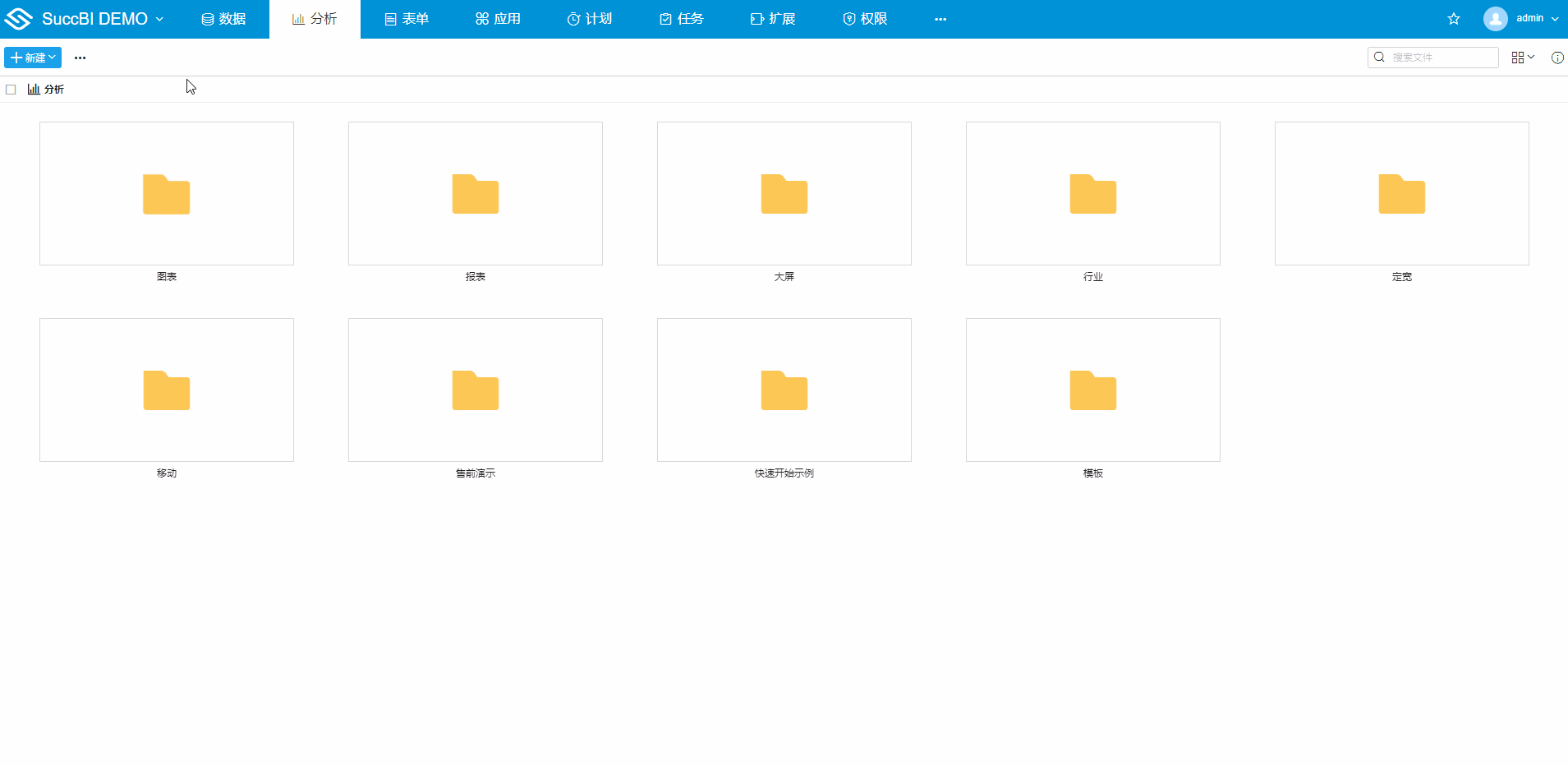Click the admin user avatar icon
Screen dimensions: 1568x766
point(1495,19)
